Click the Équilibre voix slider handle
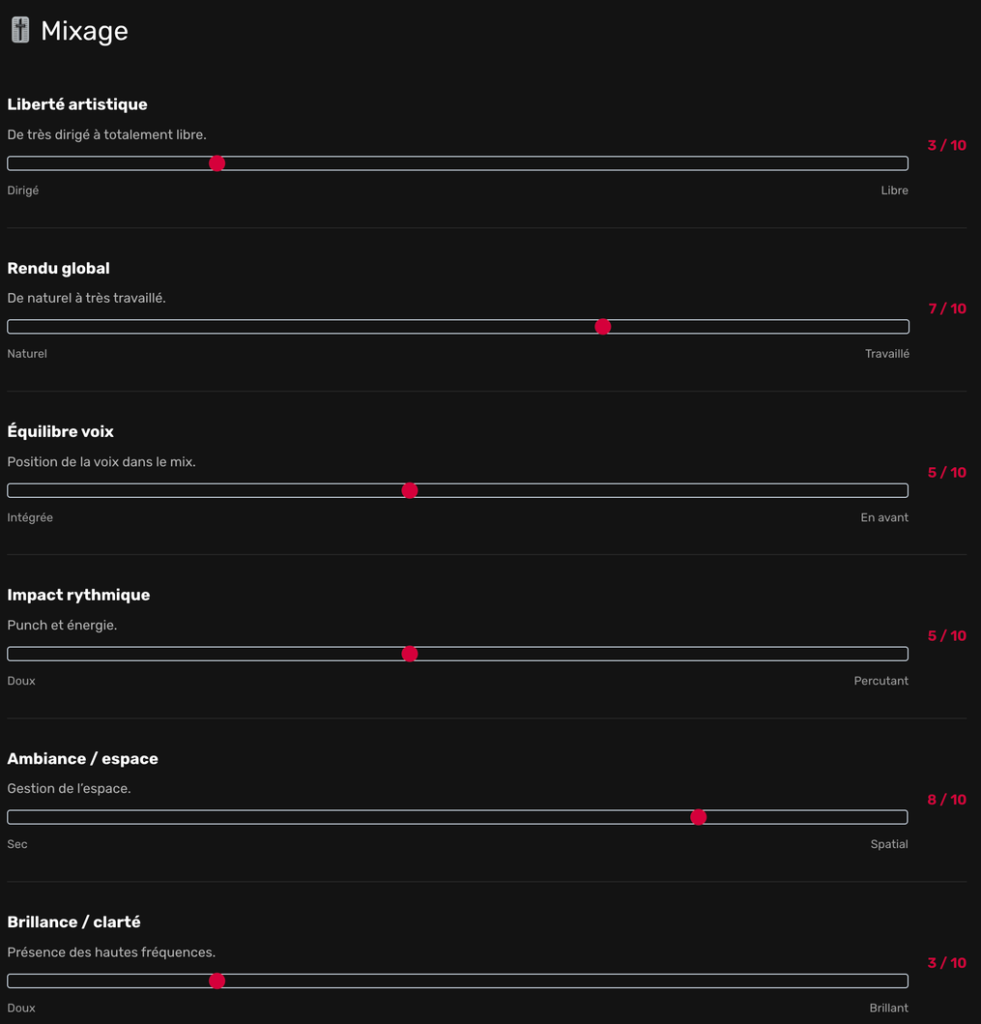The width and height of the screenshot is (981, 1024). pyautogui.click(x=409, y=490)
